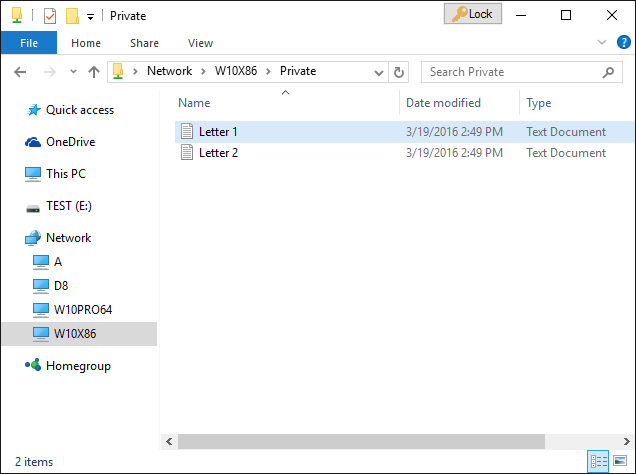
Task: Minimize the Private window
Action: [x=521, y=15]
